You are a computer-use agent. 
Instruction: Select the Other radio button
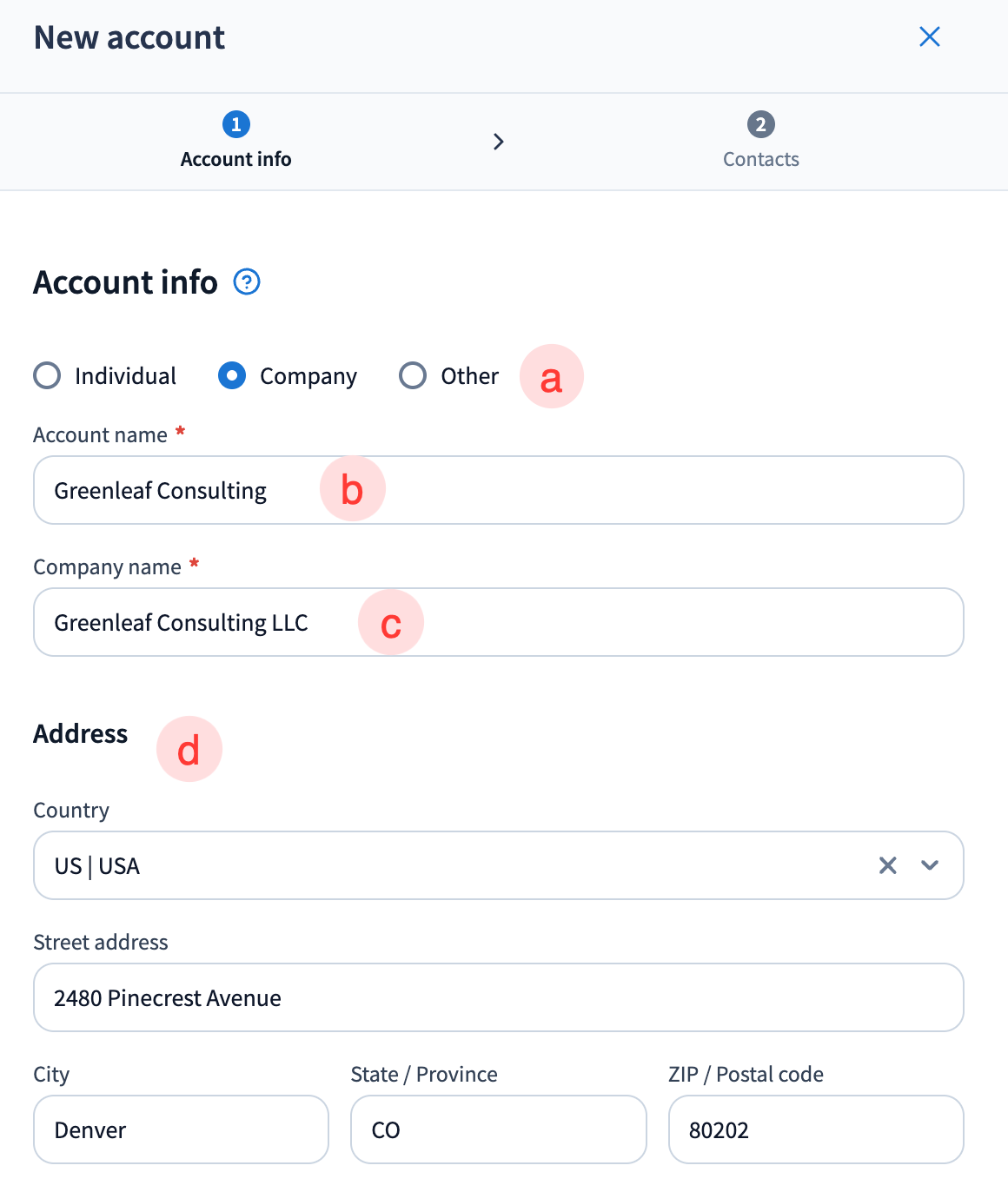[413, 375]
